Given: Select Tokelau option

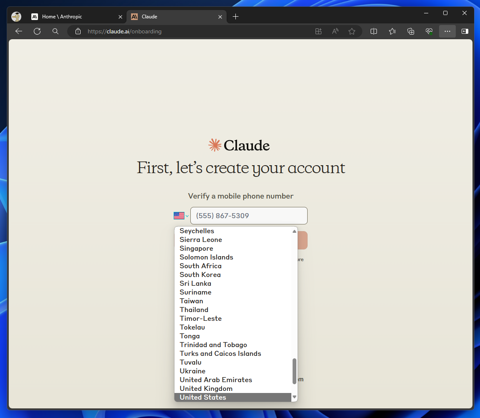Looking at the screenshot, I should coord(233,327).
